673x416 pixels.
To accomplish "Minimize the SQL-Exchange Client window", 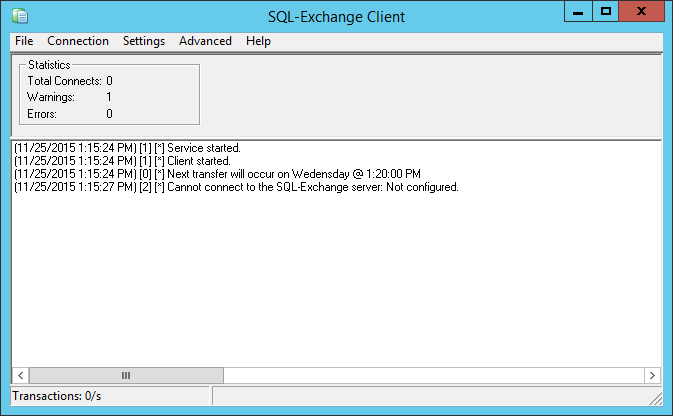I will pyautogui.click(x=578, y=12).
